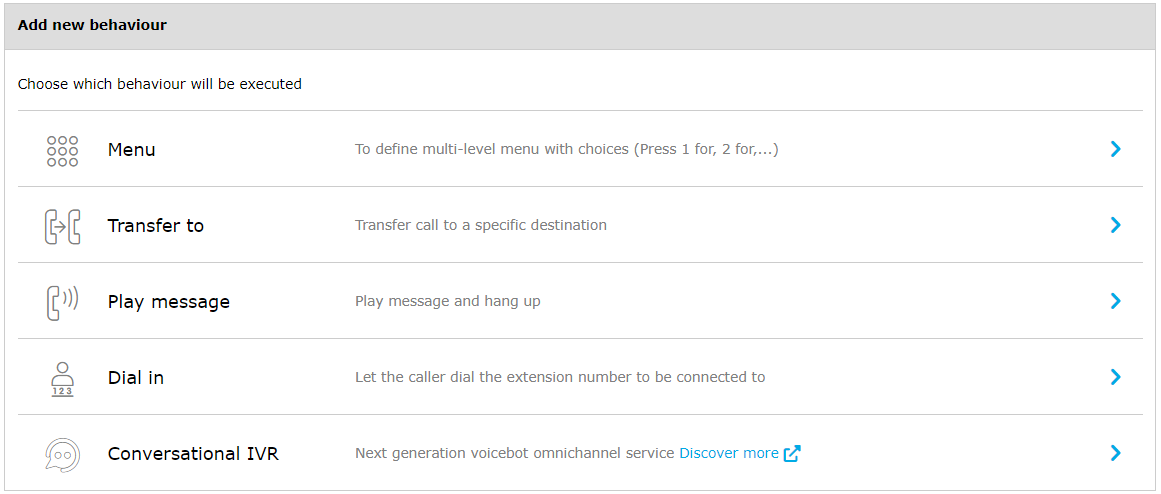Screen dimensions: 1161x494
Task: Select the Menu behaviour label
Action: [131, 150]
